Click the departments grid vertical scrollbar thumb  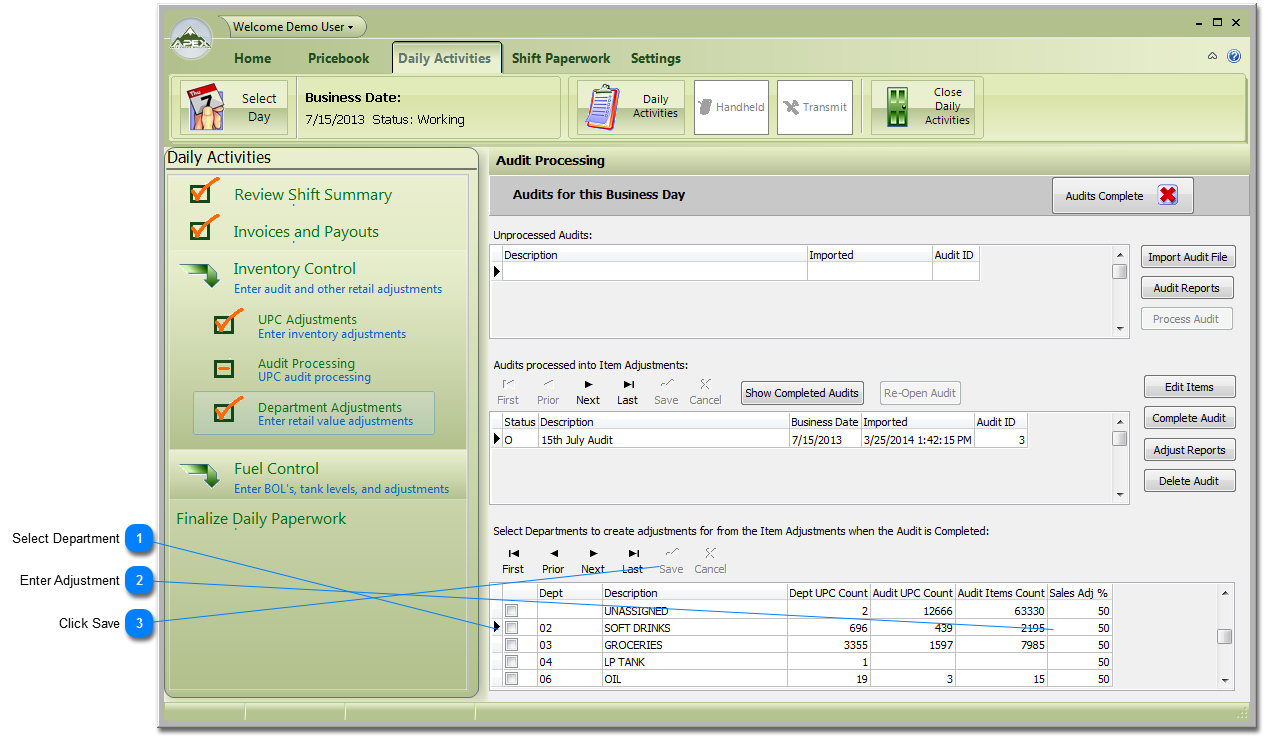pyautogui.click(x=1224, y=636)
